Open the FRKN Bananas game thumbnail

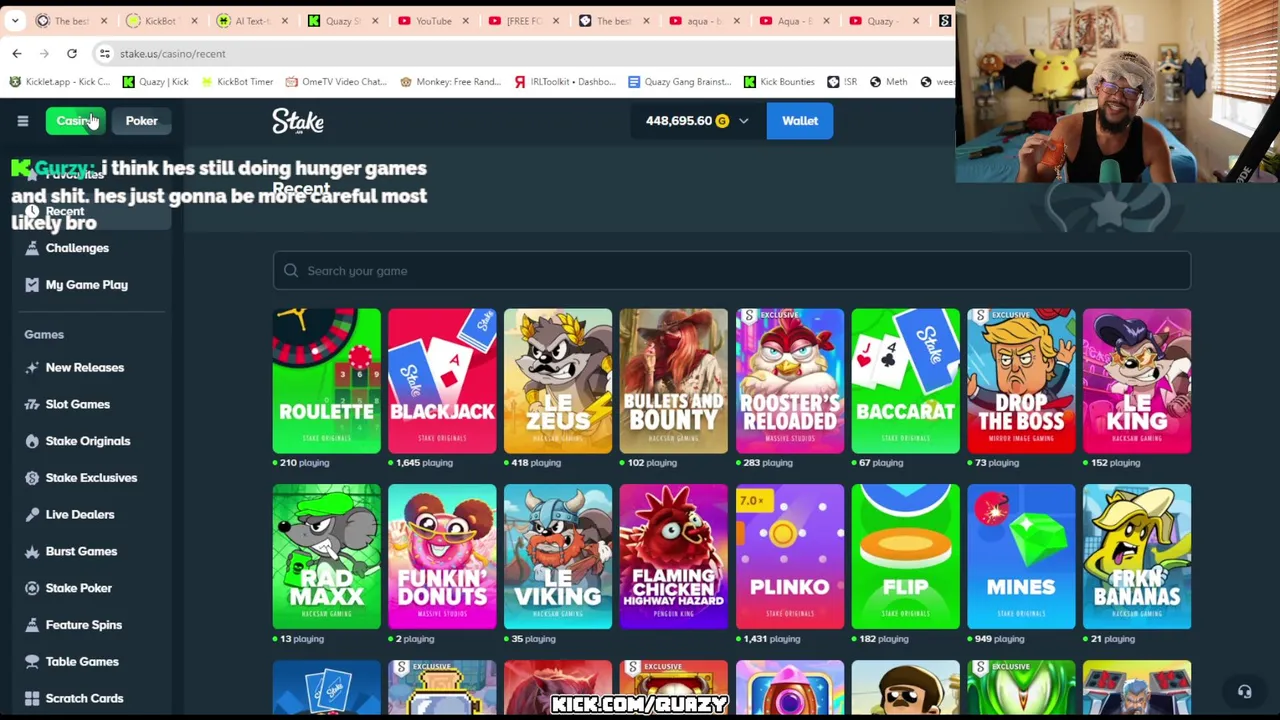click(x=1137, y=557)
